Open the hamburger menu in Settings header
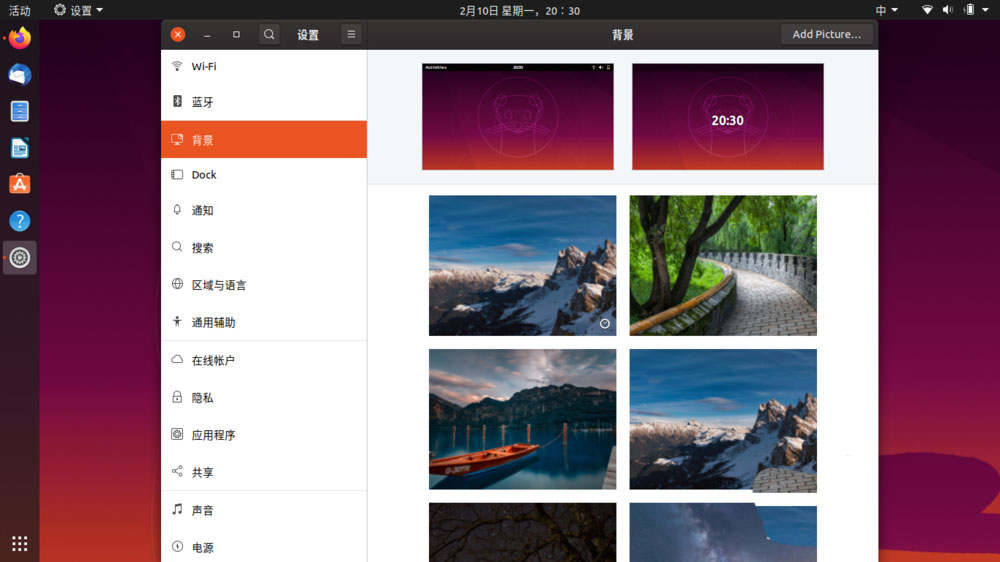The image size is (1000, 562). point(351,34)
